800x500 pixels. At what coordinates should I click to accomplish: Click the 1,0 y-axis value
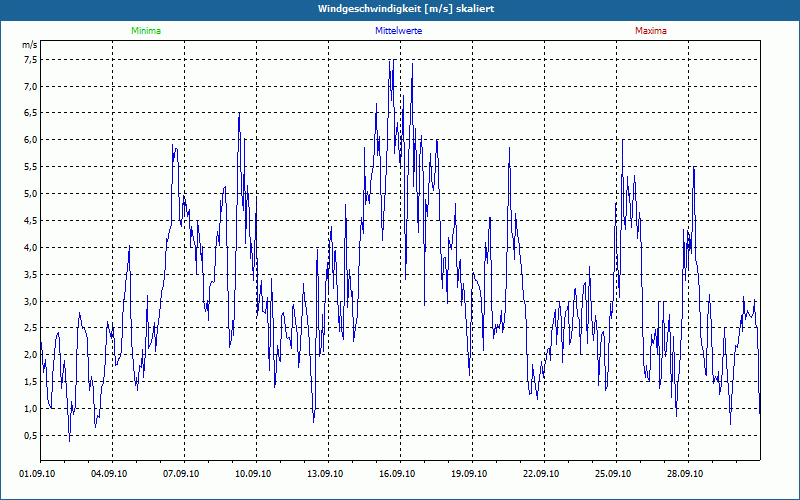tap(31, 408)
